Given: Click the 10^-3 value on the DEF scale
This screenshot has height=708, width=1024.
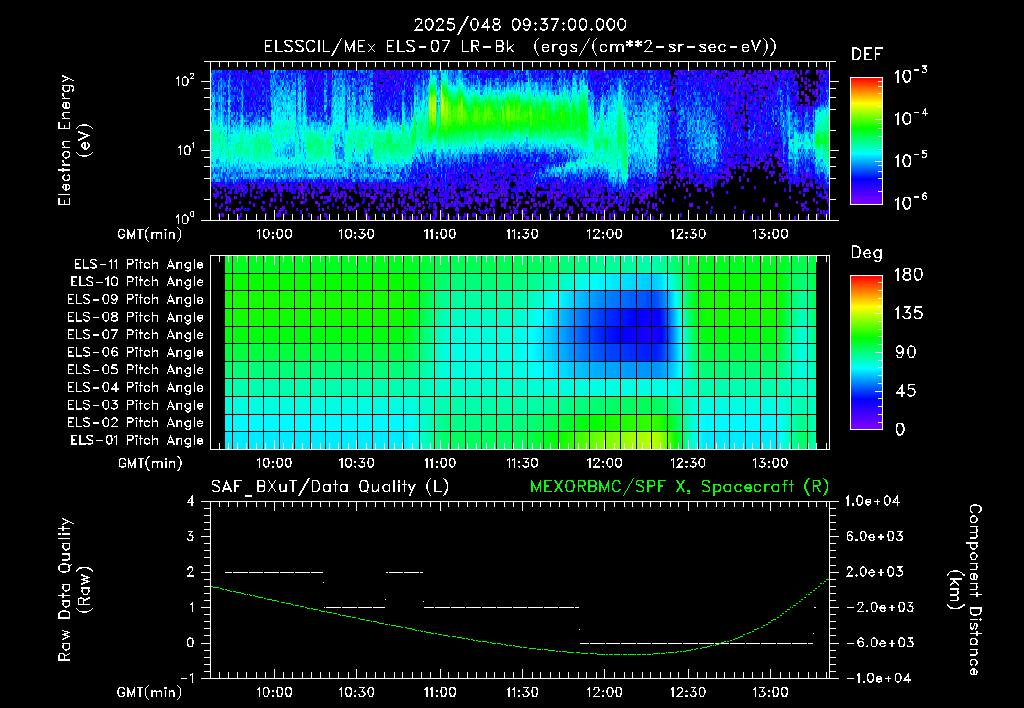Looking at the screenshot, I should (x=910, y=76).
